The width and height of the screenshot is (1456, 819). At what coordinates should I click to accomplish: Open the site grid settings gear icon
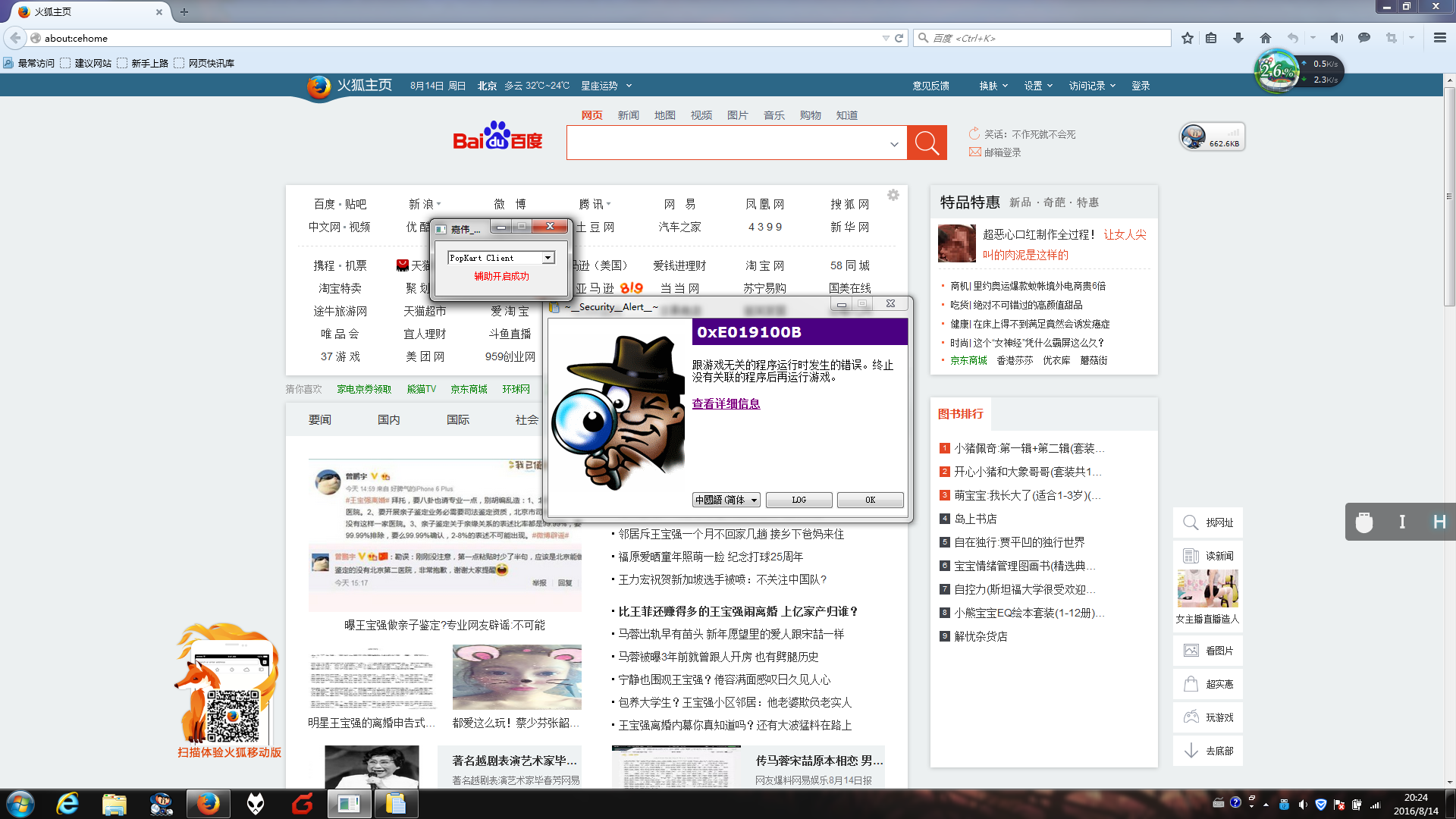coord(893,195)
